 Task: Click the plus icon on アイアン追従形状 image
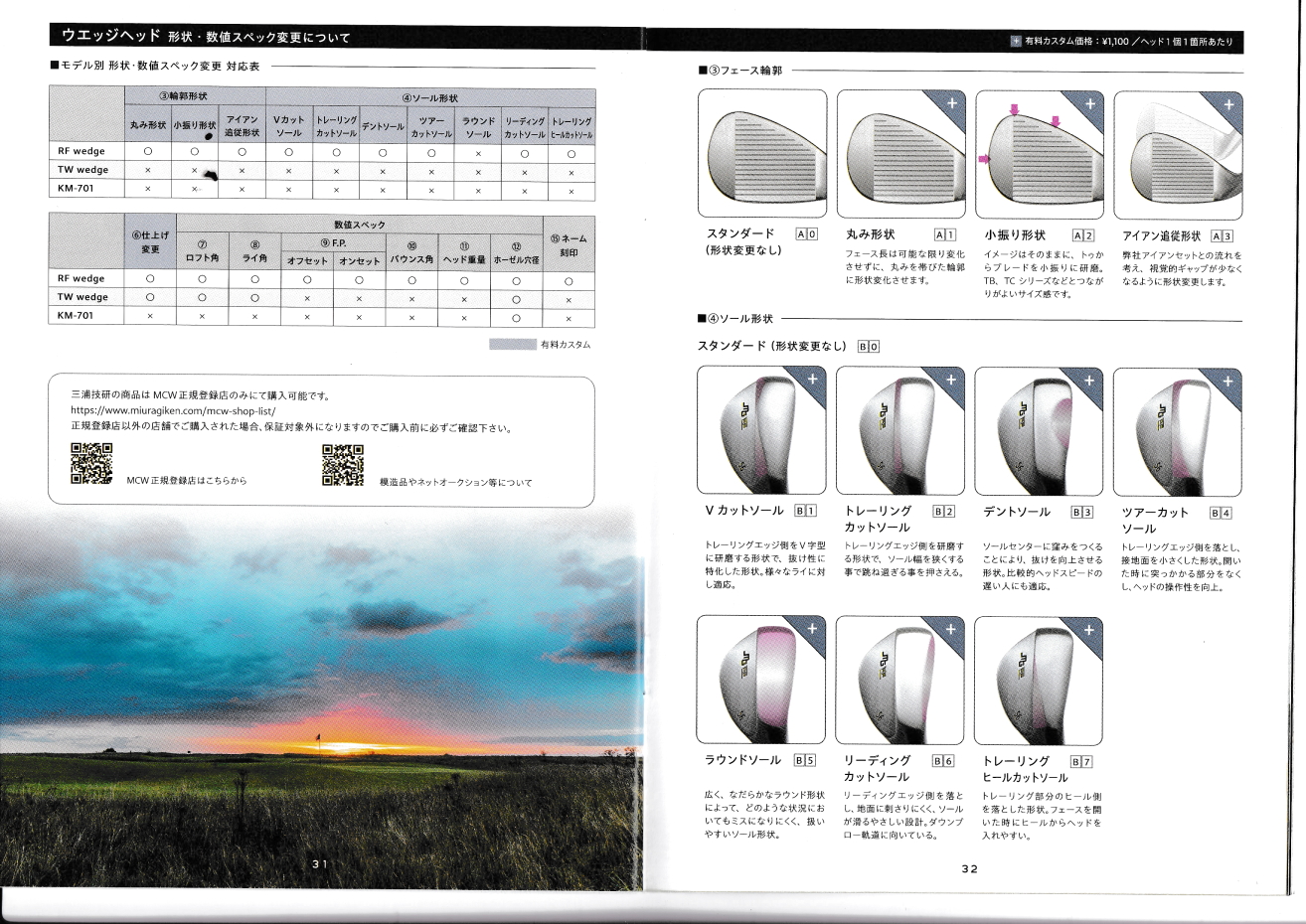[x=1228, y=103]
